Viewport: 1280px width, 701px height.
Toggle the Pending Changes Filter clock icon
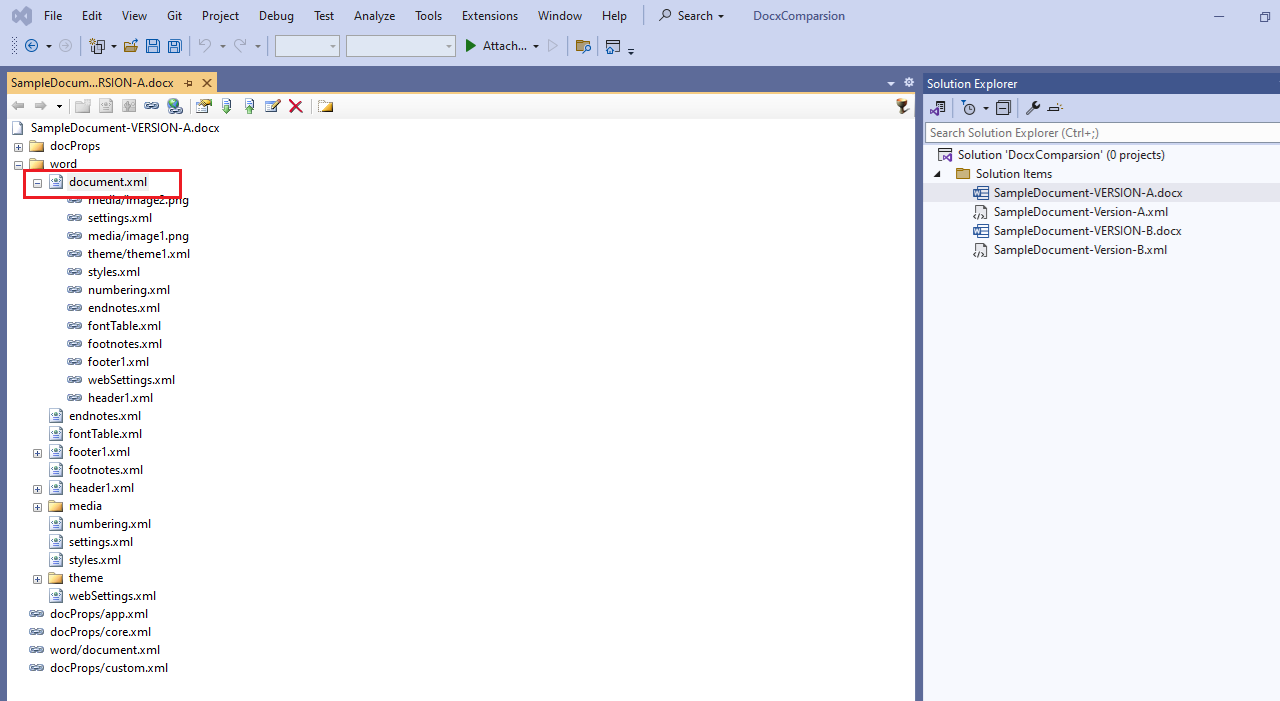click(x=967, y=107)
